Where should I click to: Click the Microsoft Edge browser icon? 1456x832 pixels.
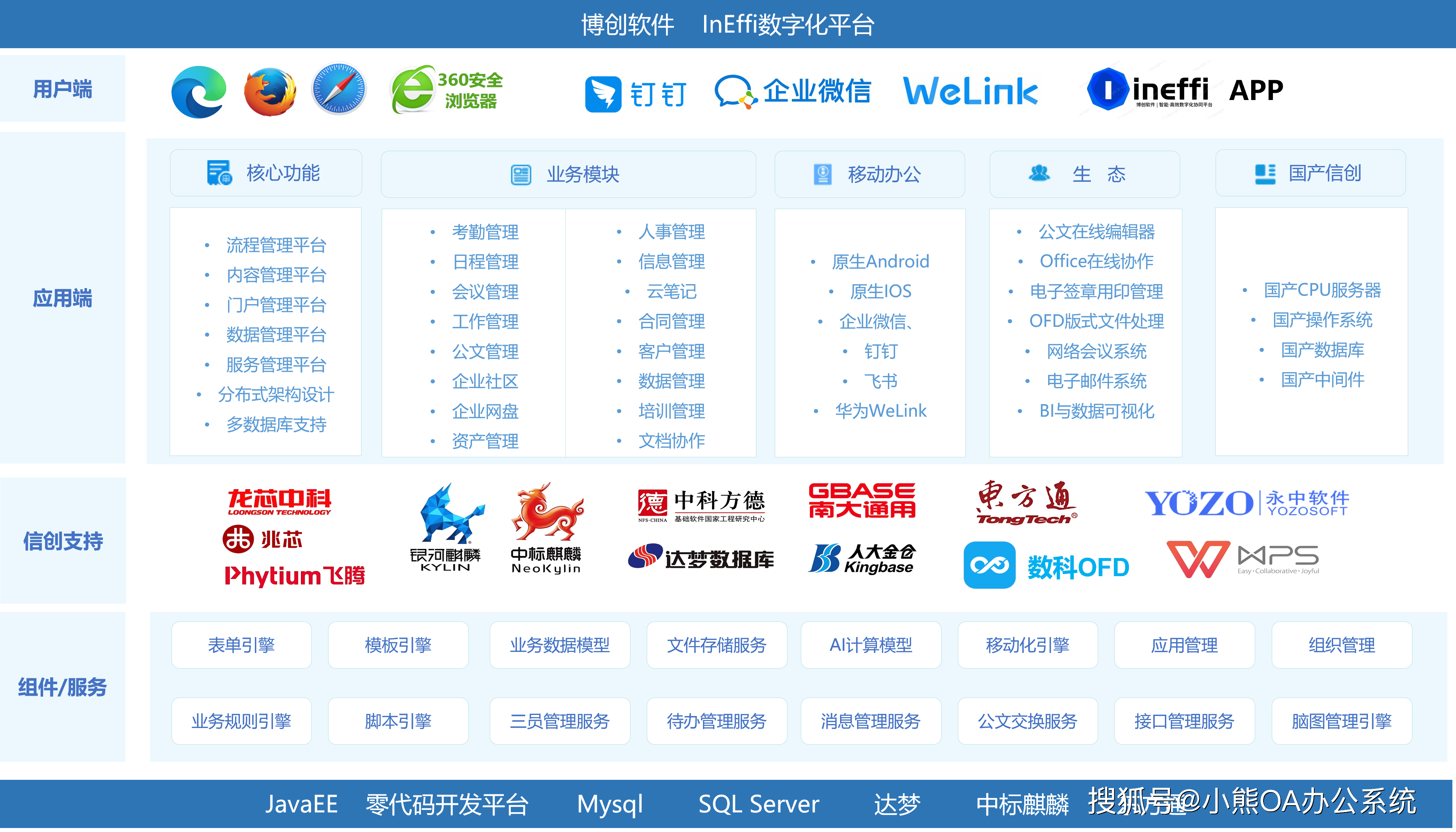pos(199,91)
